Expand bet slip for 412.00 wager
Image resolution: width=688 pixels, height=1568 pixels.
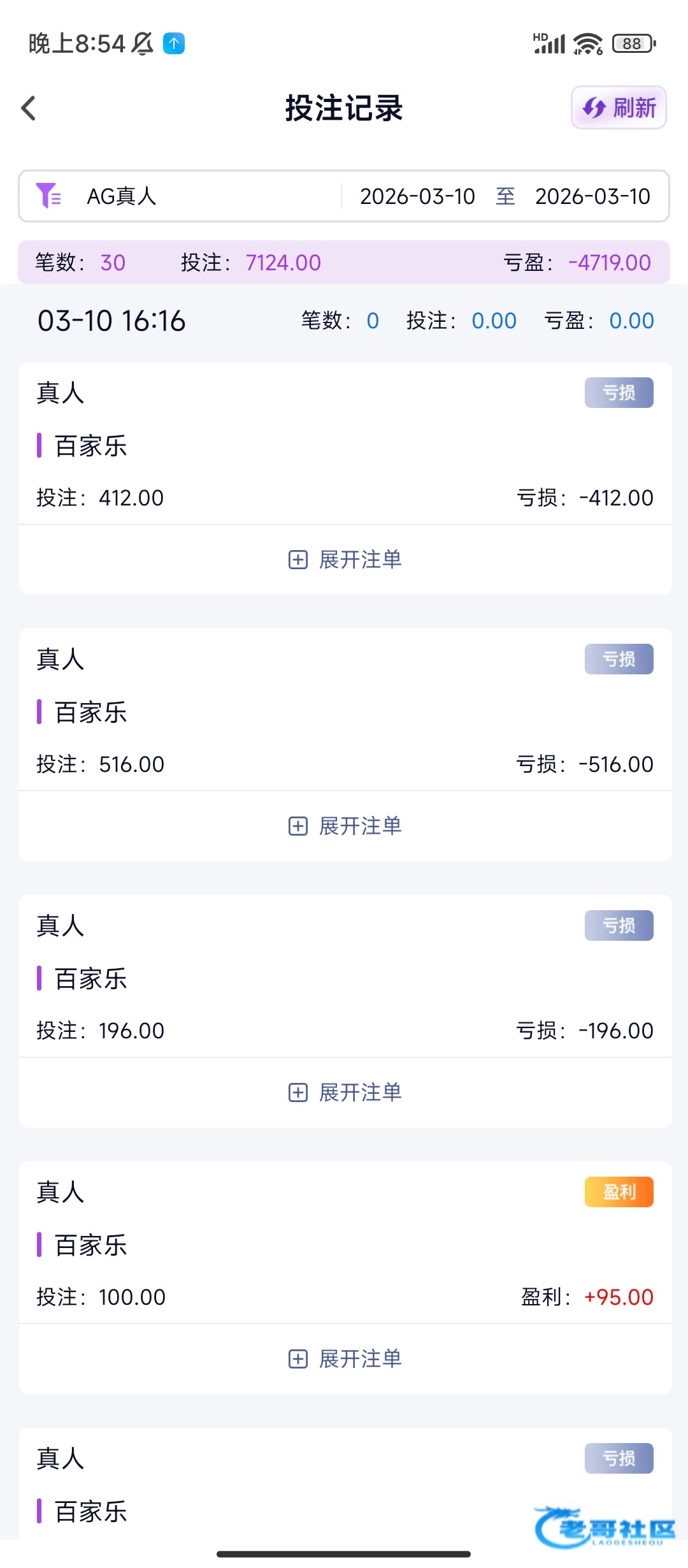[345, 560]
